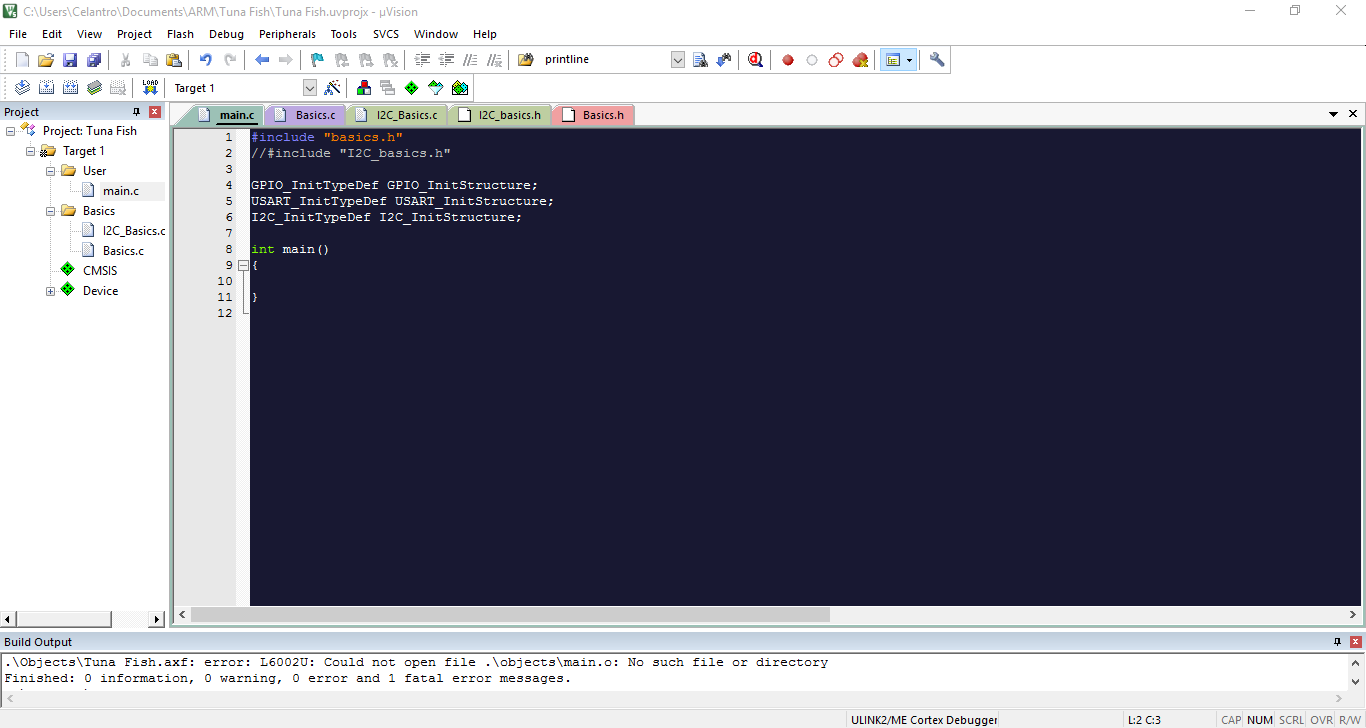Open the Peripherals menu
Screen dimensions: 1366x728
[287, 34]
